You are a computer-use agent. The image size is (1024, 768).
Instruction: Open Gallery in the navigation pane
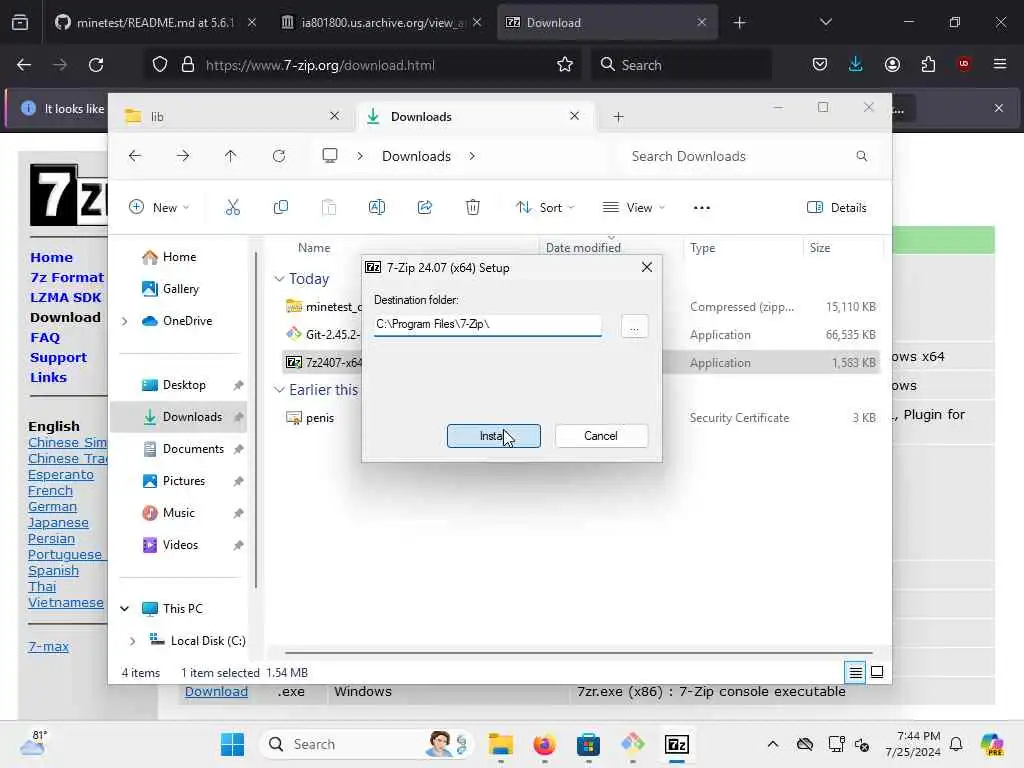coord(180,289)
